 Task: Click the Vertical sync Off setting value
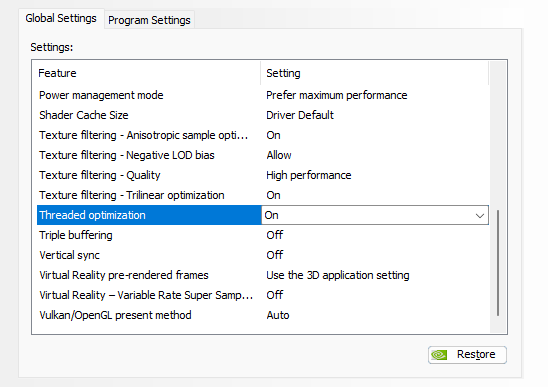coord(275,255)
